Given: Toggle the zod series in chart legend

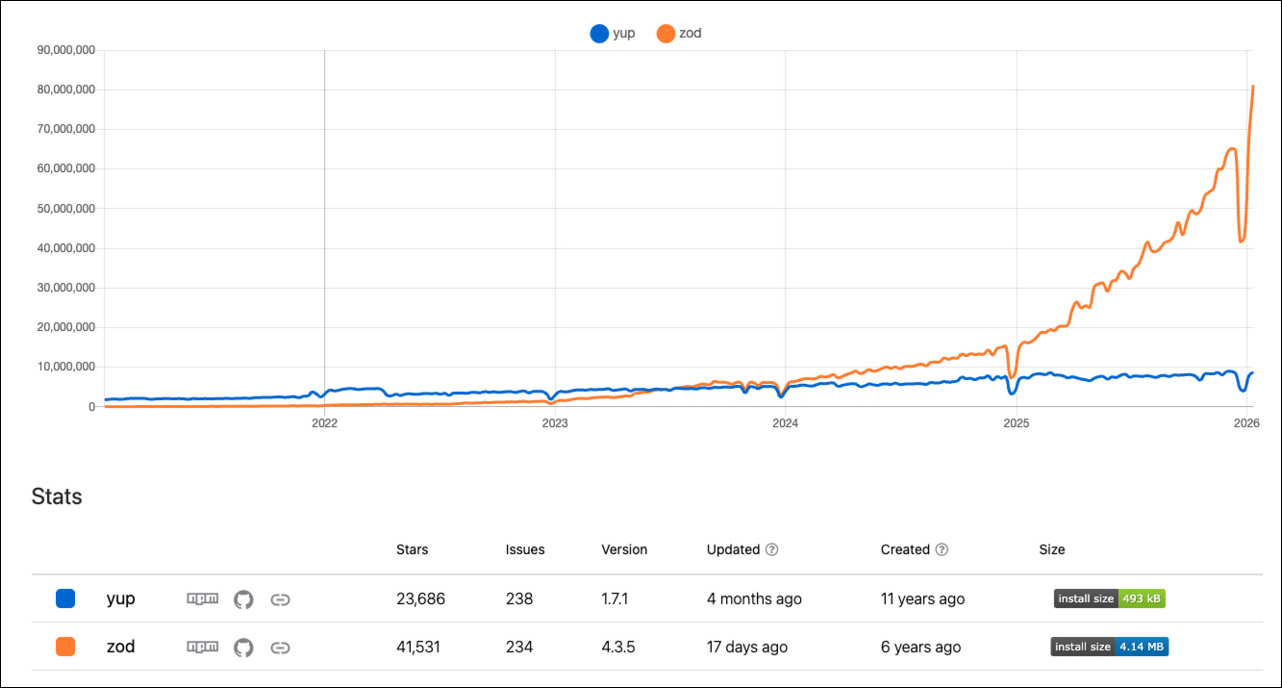Looking at the screenshot, I should tap(679, 33).
